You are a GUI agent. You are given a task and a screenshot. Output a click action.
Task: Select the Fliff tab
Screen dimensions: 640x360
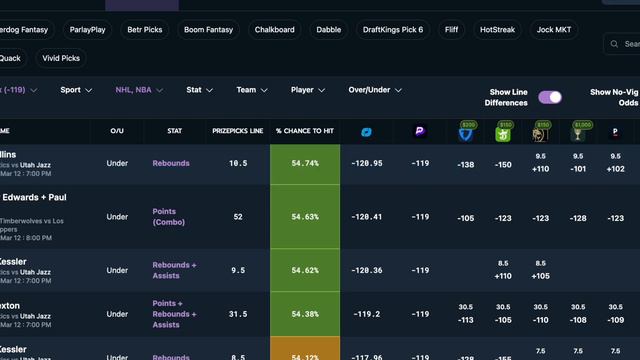tap(451, 30)
